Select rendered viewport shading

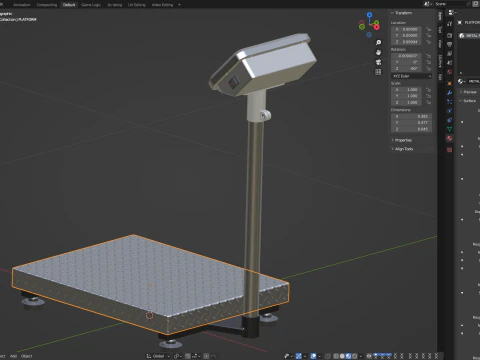point(355,356)
